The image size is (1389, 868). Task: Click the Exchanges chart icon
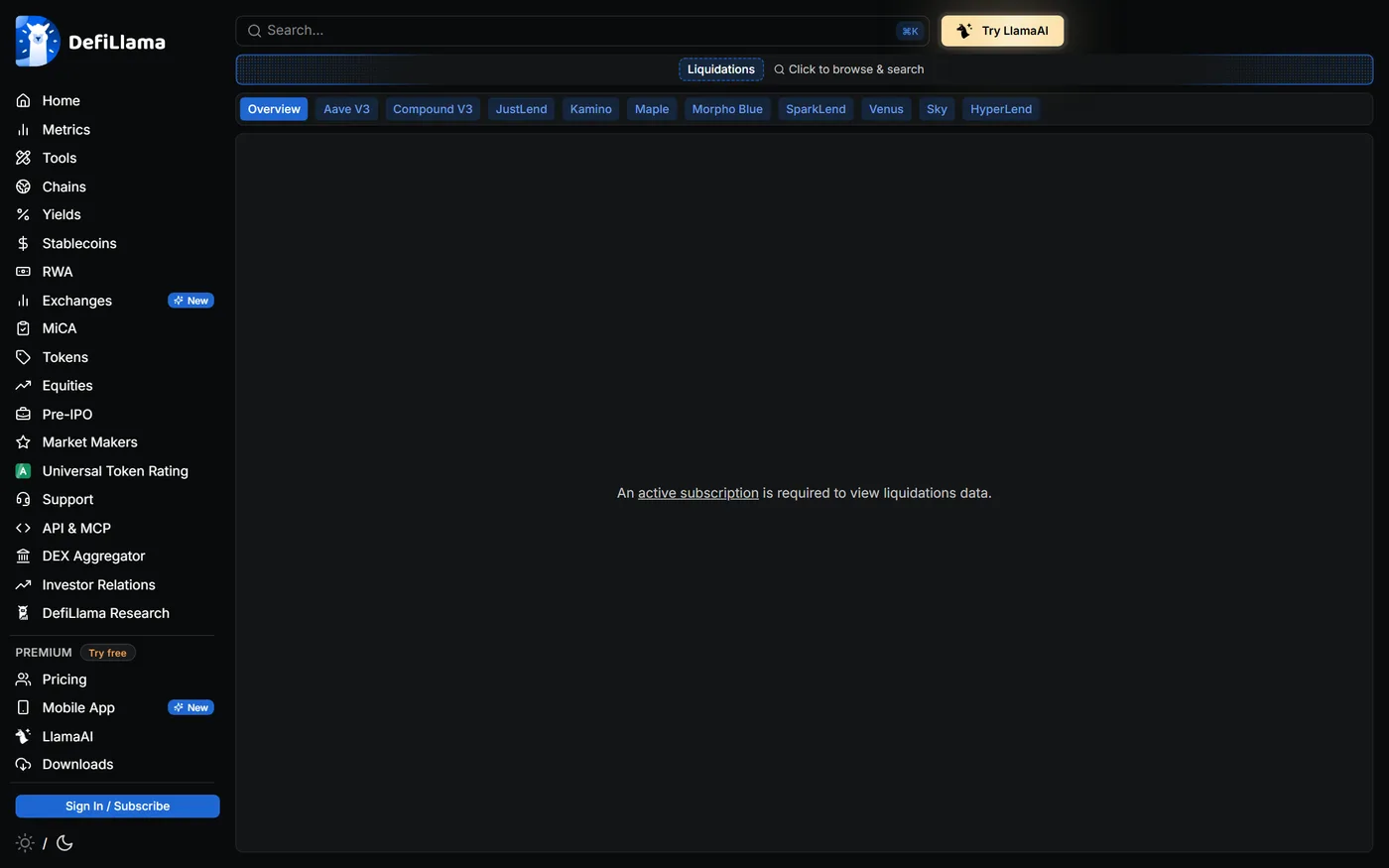click(23, 301)
